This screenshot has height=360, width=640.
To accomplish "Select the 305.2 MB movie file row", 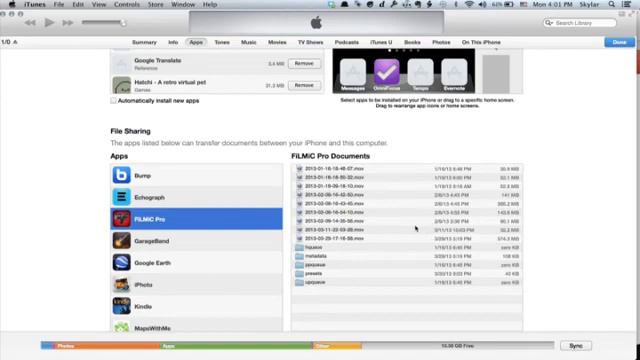I will (407, 204).
